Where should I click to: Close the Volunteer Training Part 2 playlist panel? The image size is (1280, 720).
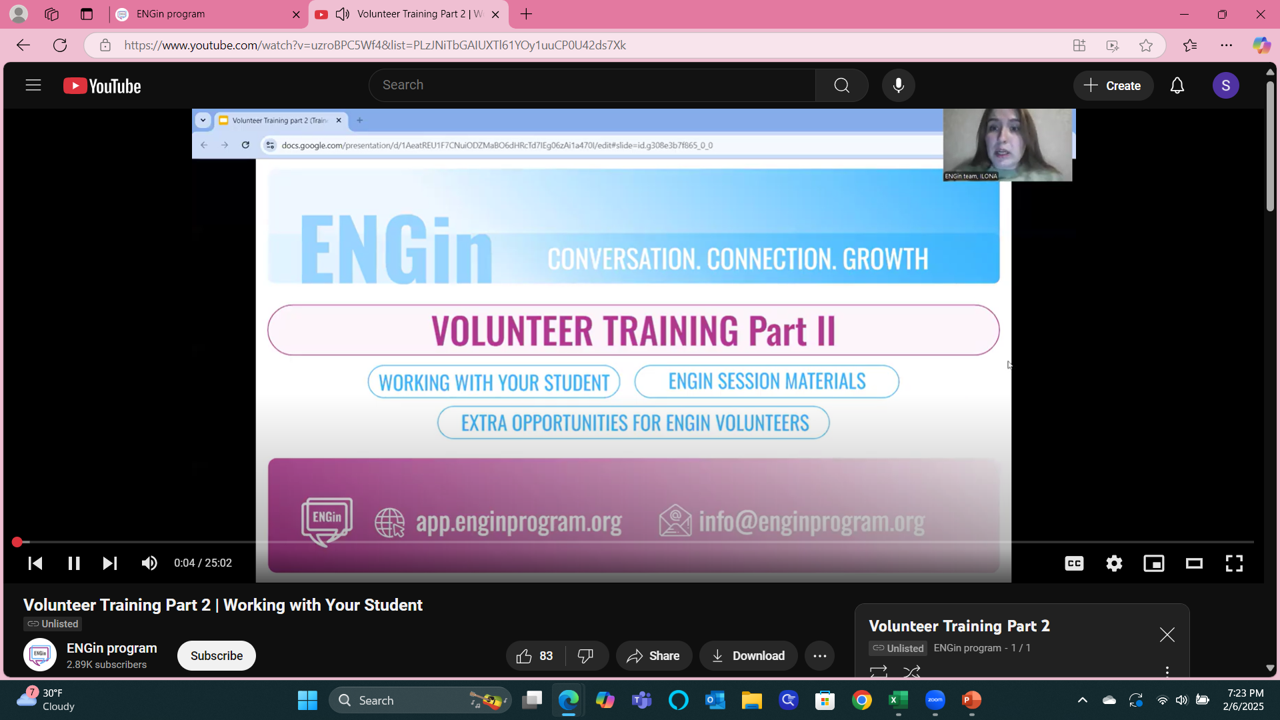pyautogui.click(x=1167, y=635)
